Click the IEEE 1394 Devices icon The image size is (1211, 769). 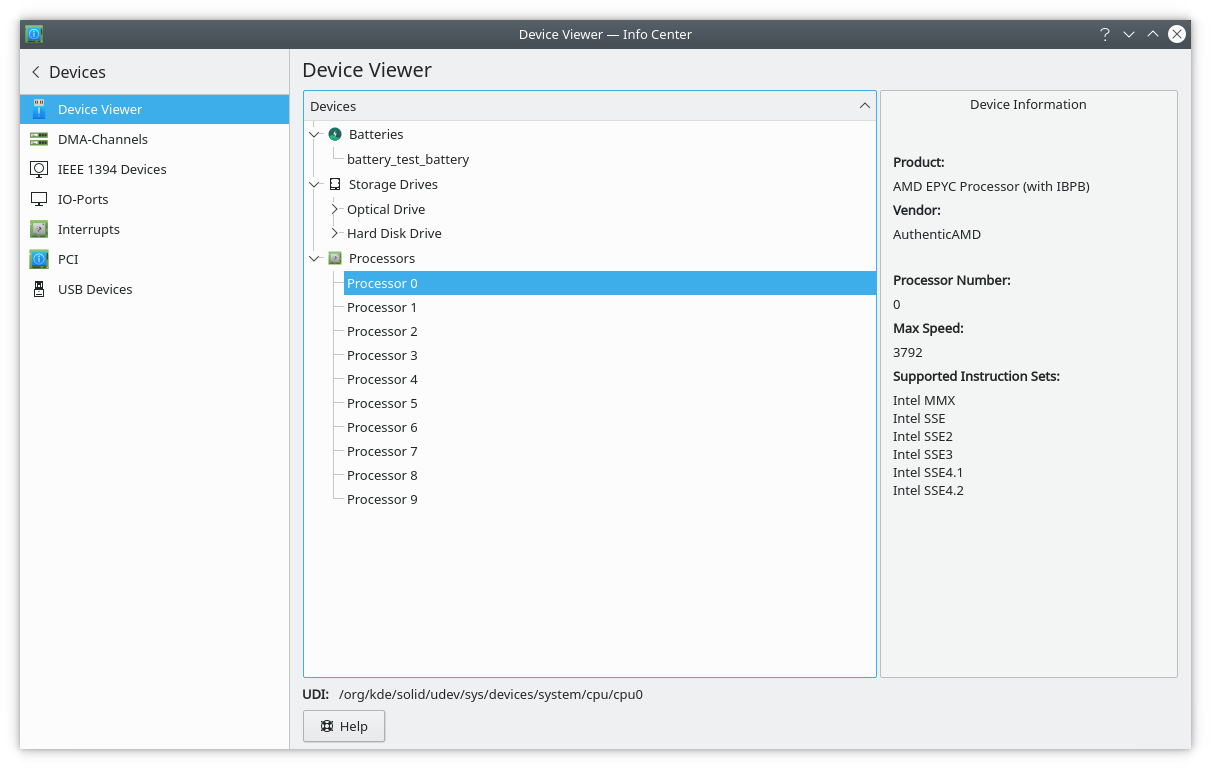[39, 169]
